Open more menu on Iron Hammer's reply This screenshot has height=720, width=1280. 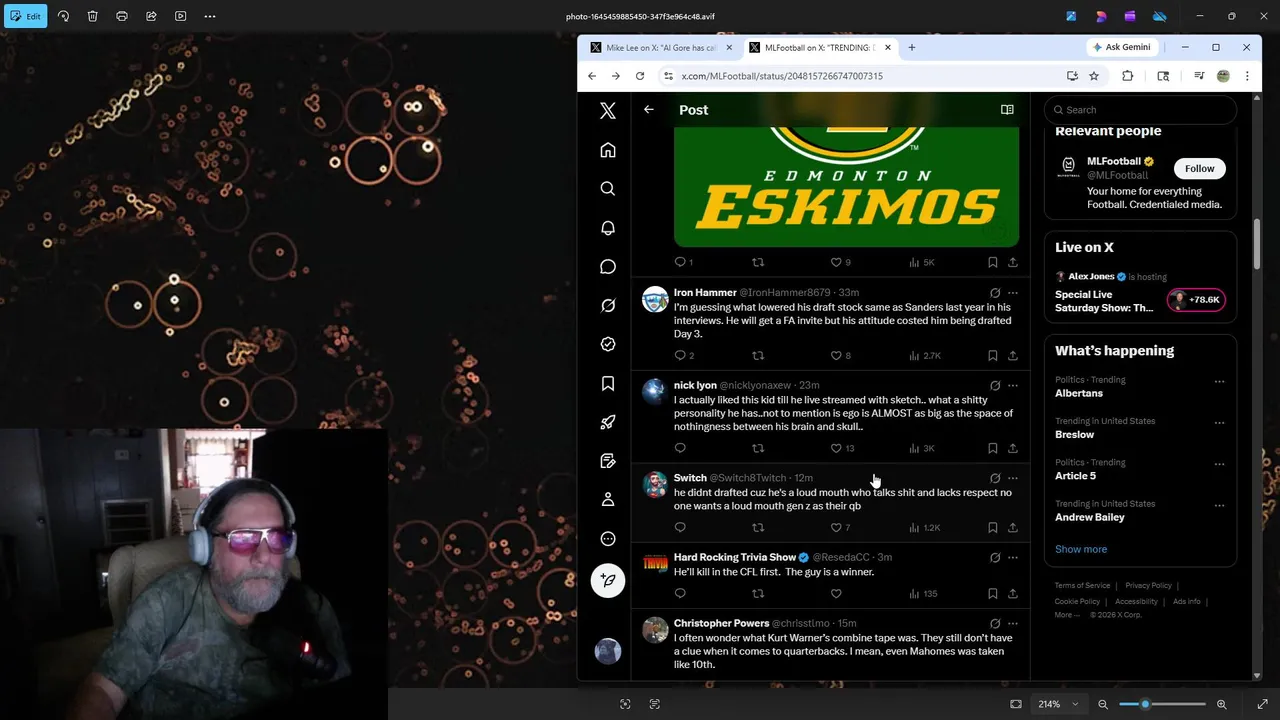(x=1013, y=293)
